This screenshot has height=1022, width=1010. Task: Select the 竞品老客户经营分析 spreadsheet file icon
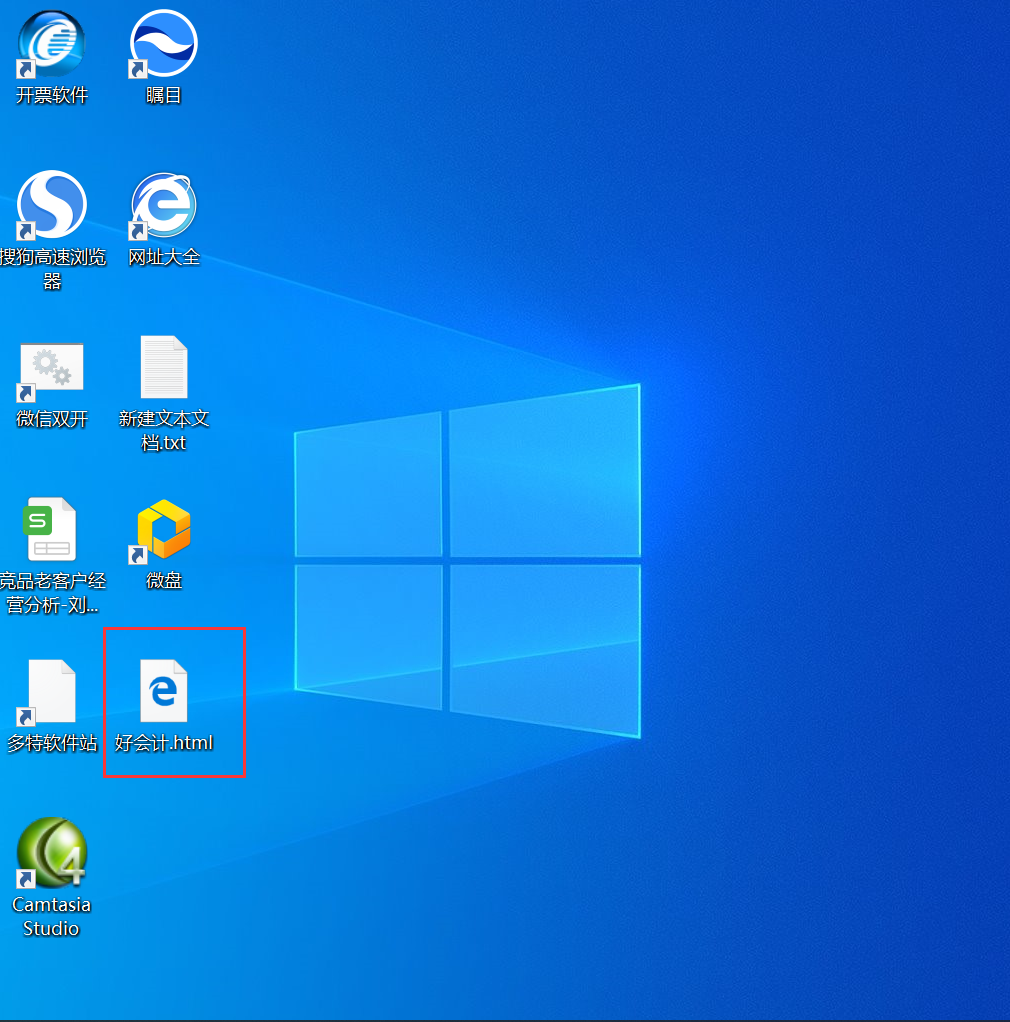pos(51,529)
